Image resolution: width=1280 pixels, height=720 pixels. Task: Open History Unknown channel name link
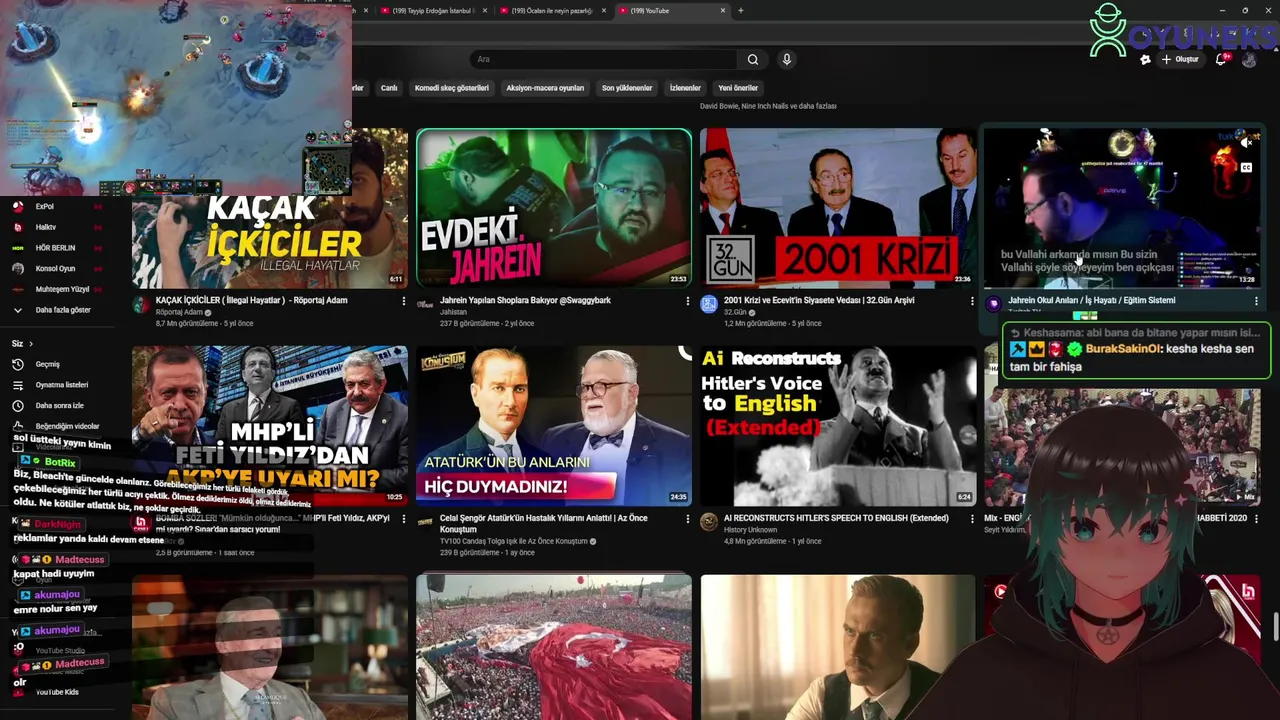(750, 530)
